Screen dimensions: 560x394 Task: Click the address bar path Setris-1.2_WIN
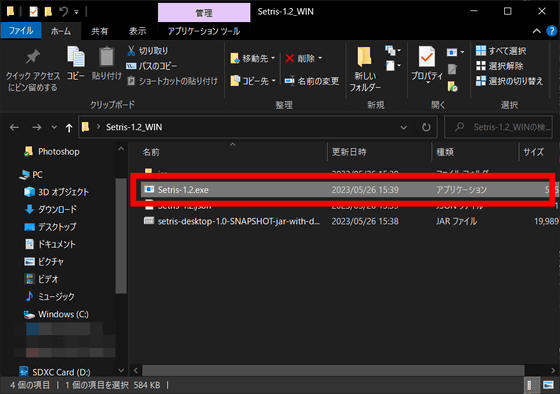(134, 127)
